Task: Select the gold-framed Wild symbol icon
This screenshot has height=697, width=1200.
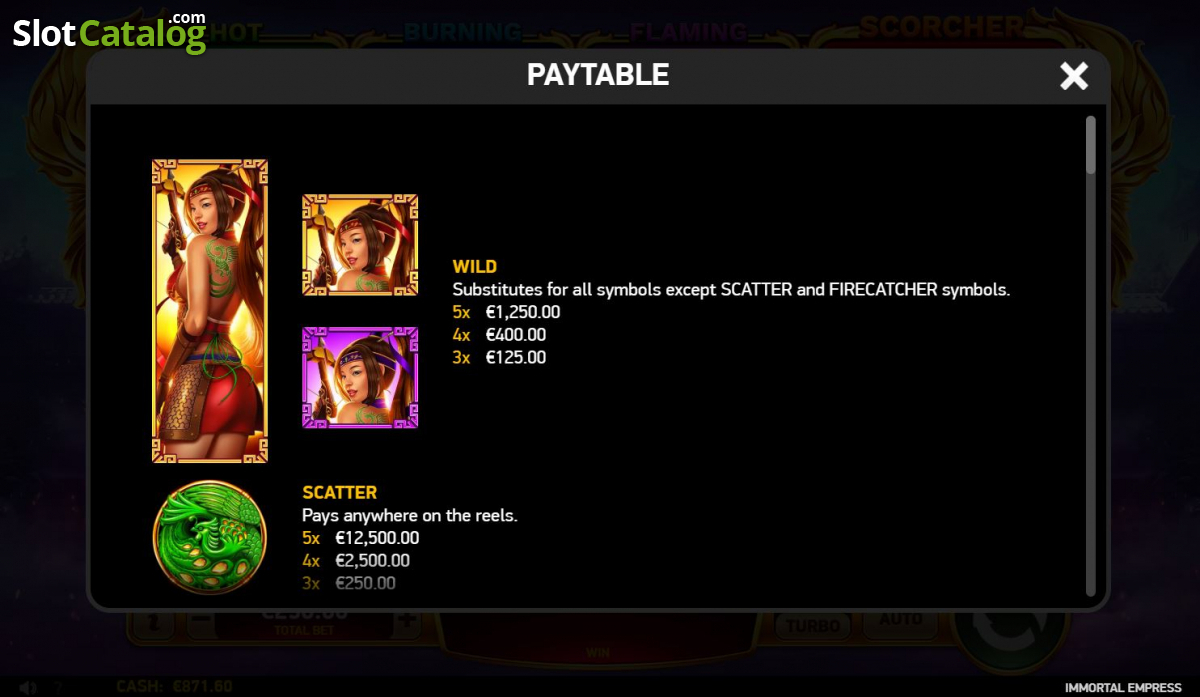Action: pos(360,245)
